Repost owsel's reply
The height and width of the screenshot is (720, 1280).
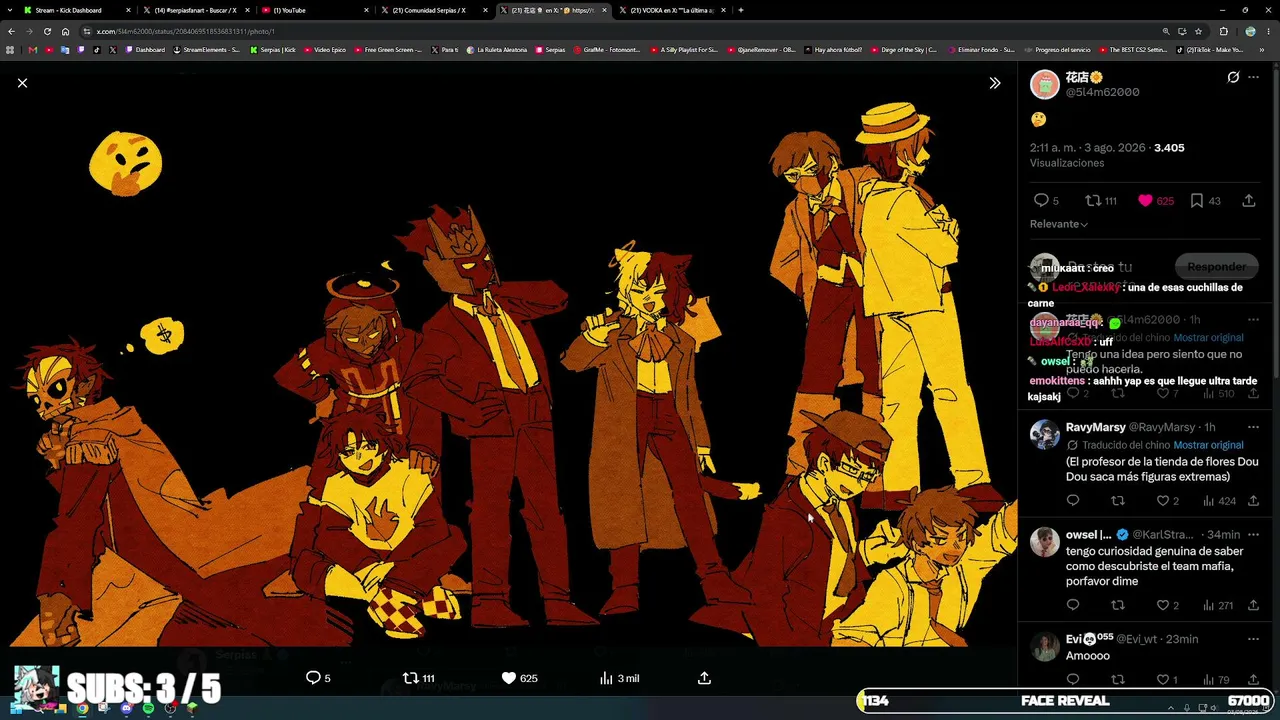coord(1118,605)
